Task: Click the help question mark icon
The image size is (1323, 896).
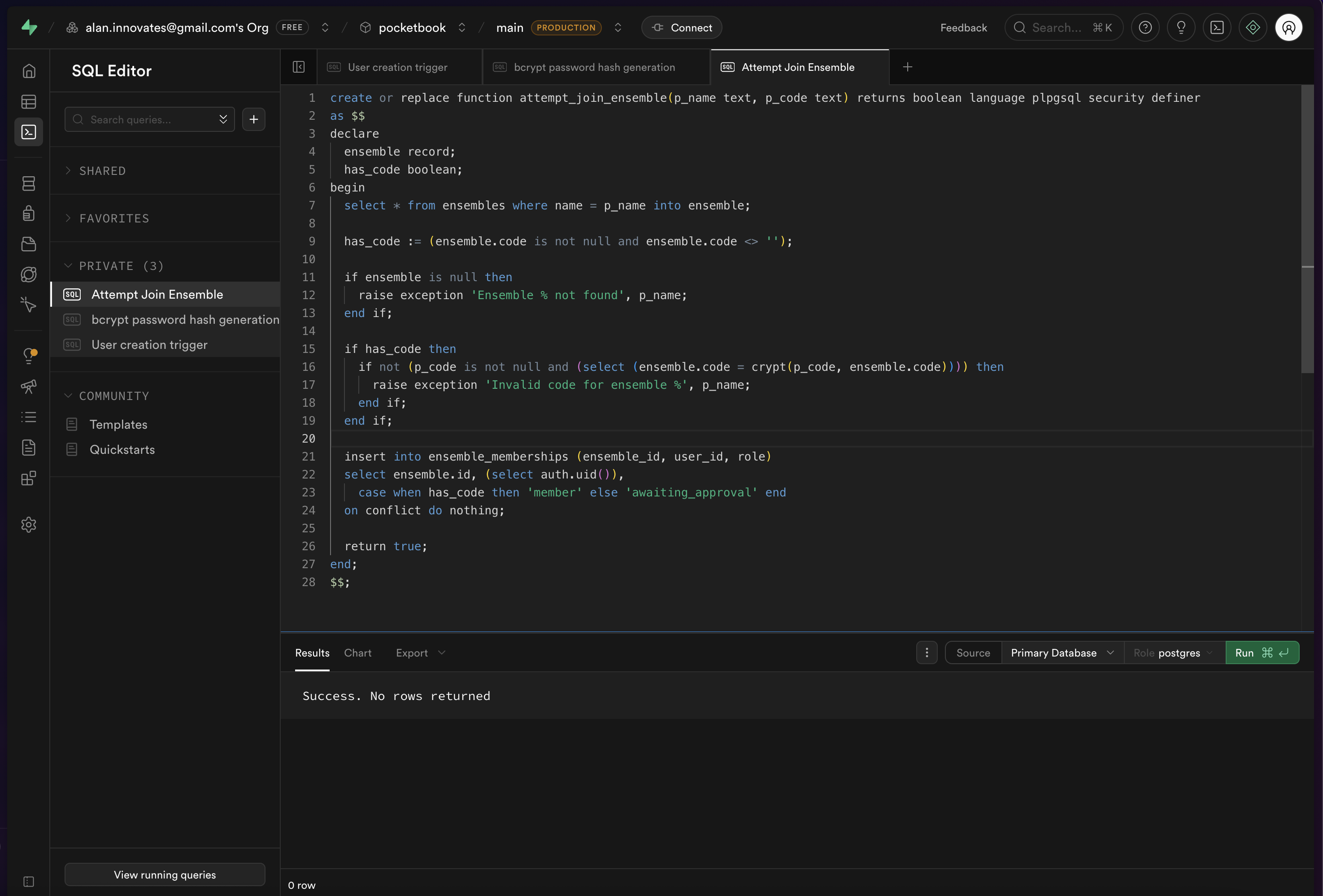Action: [1145, 27]
